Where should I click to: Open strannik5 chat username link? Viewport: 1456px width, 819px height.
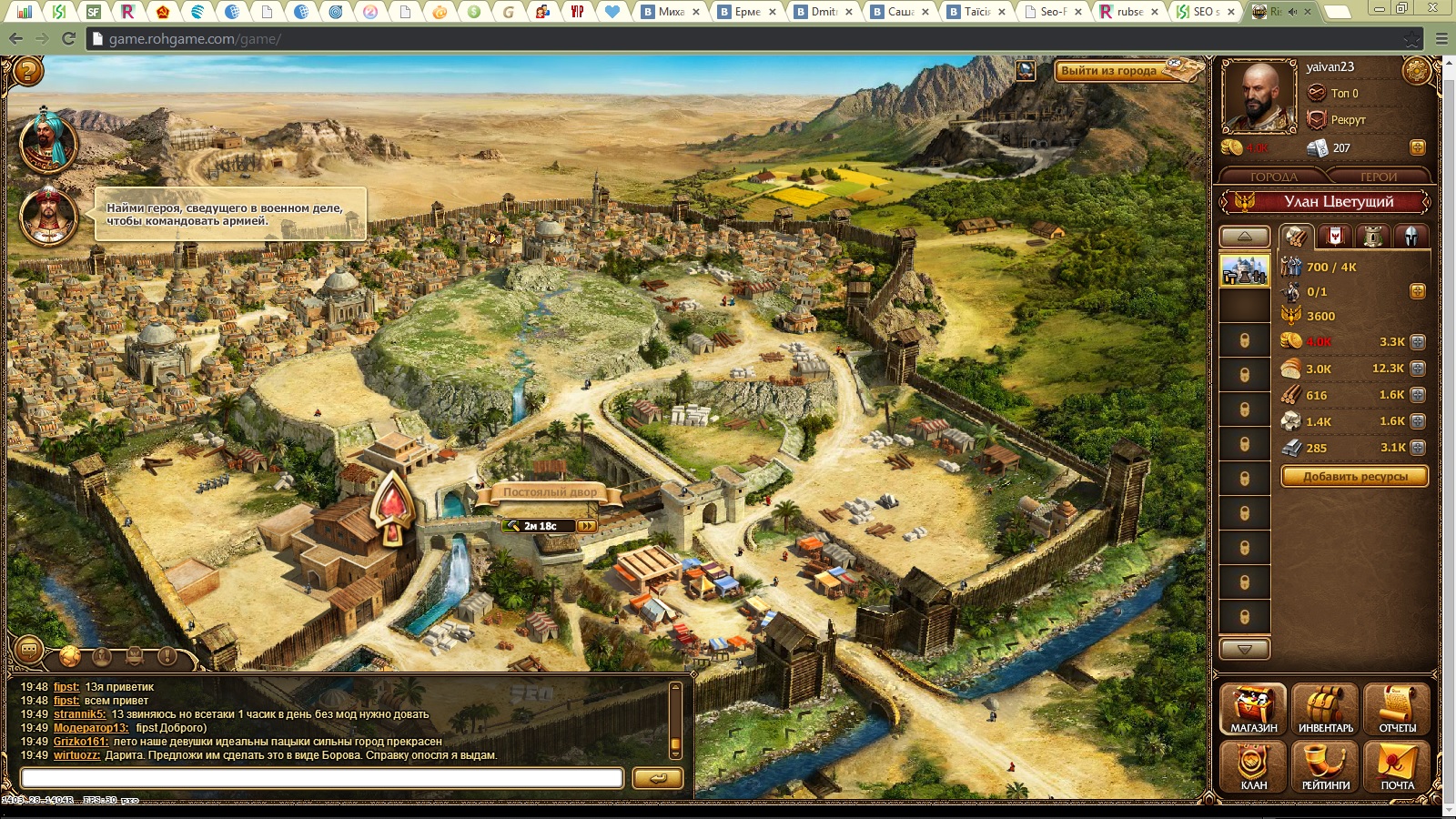click(80, 714)
